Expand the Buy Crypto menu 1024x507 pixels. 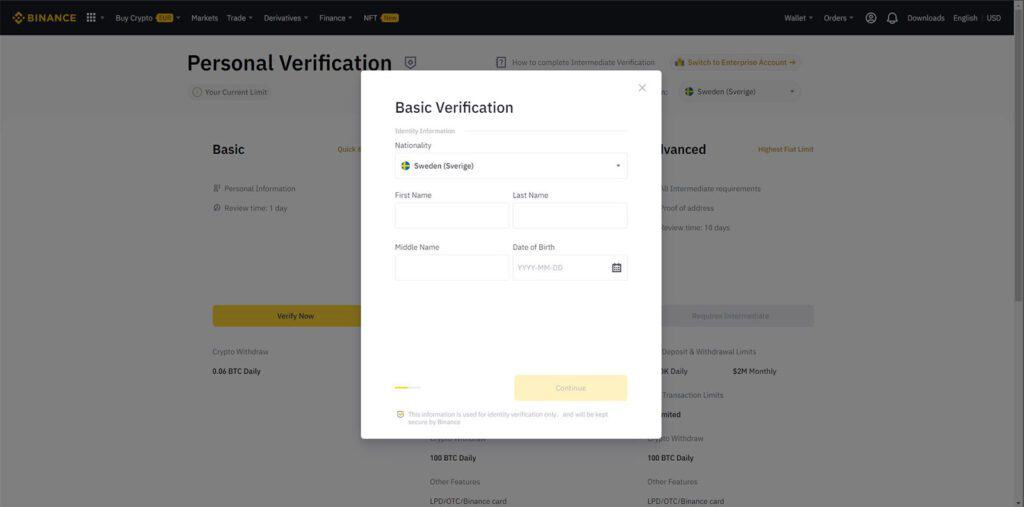click(148, 18)
